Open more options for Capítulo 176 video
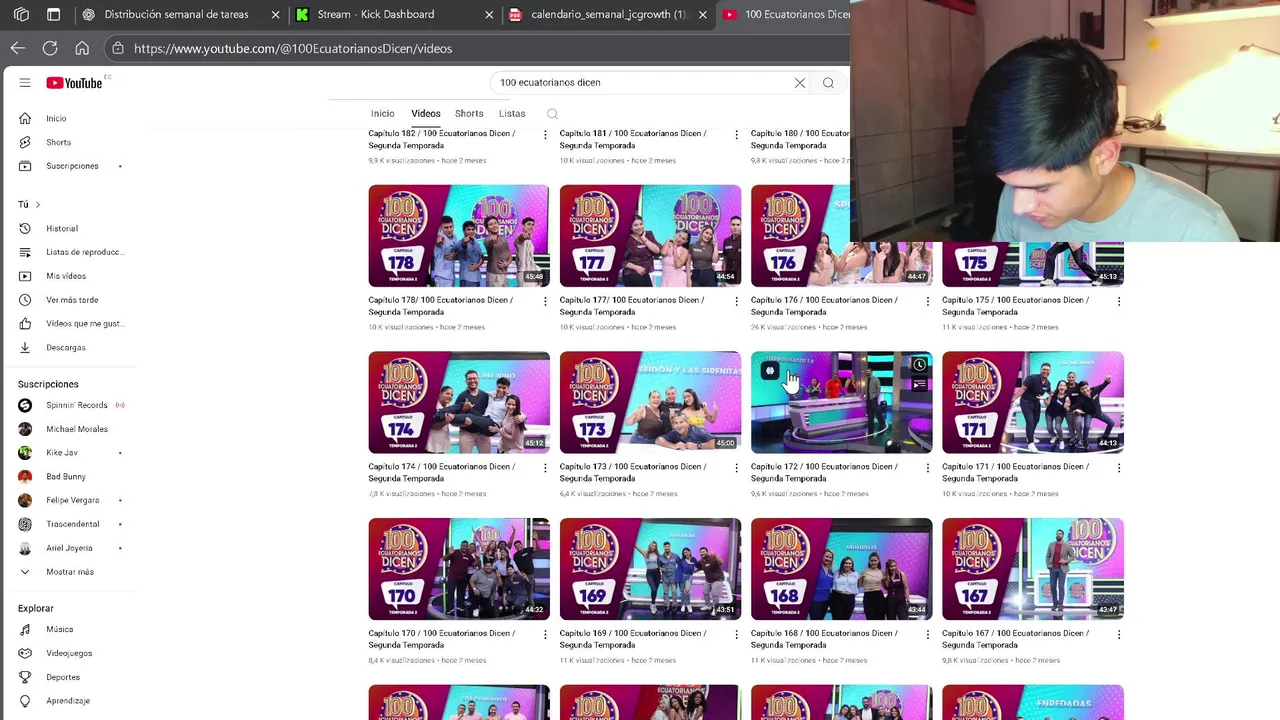Image resolution: width=1280 pixels, height=720 pixels. coord(927,301)
